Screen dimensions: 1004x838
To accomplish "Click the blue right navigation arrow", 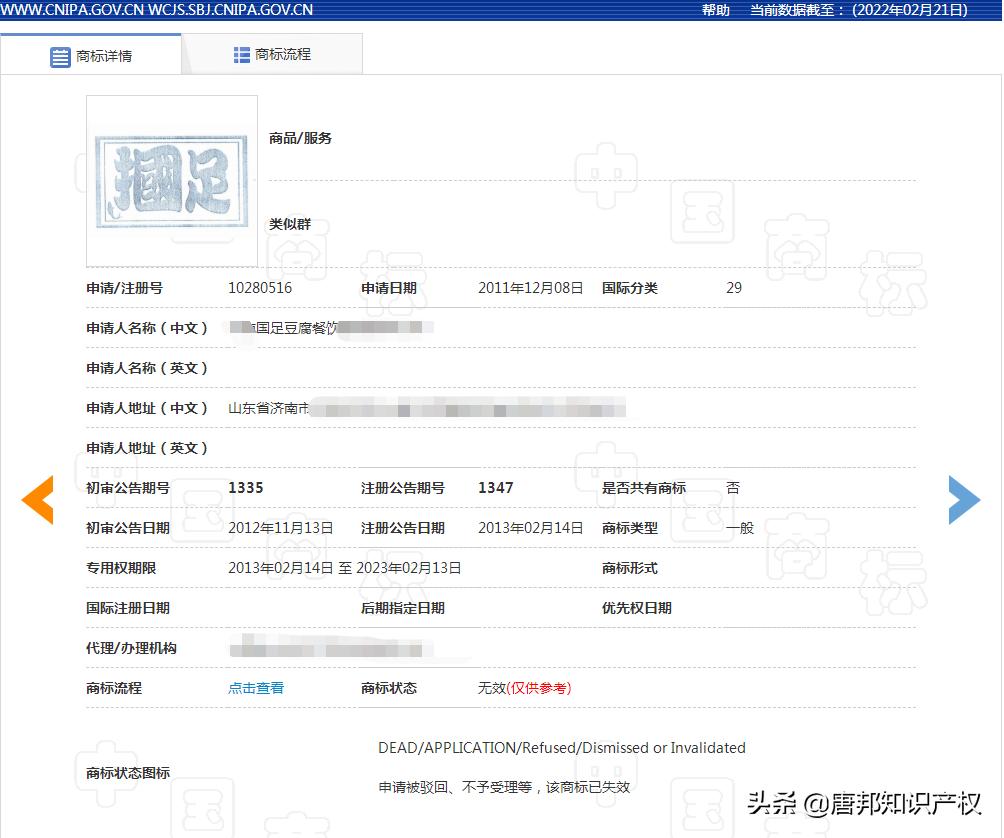I will pos(964,500).
